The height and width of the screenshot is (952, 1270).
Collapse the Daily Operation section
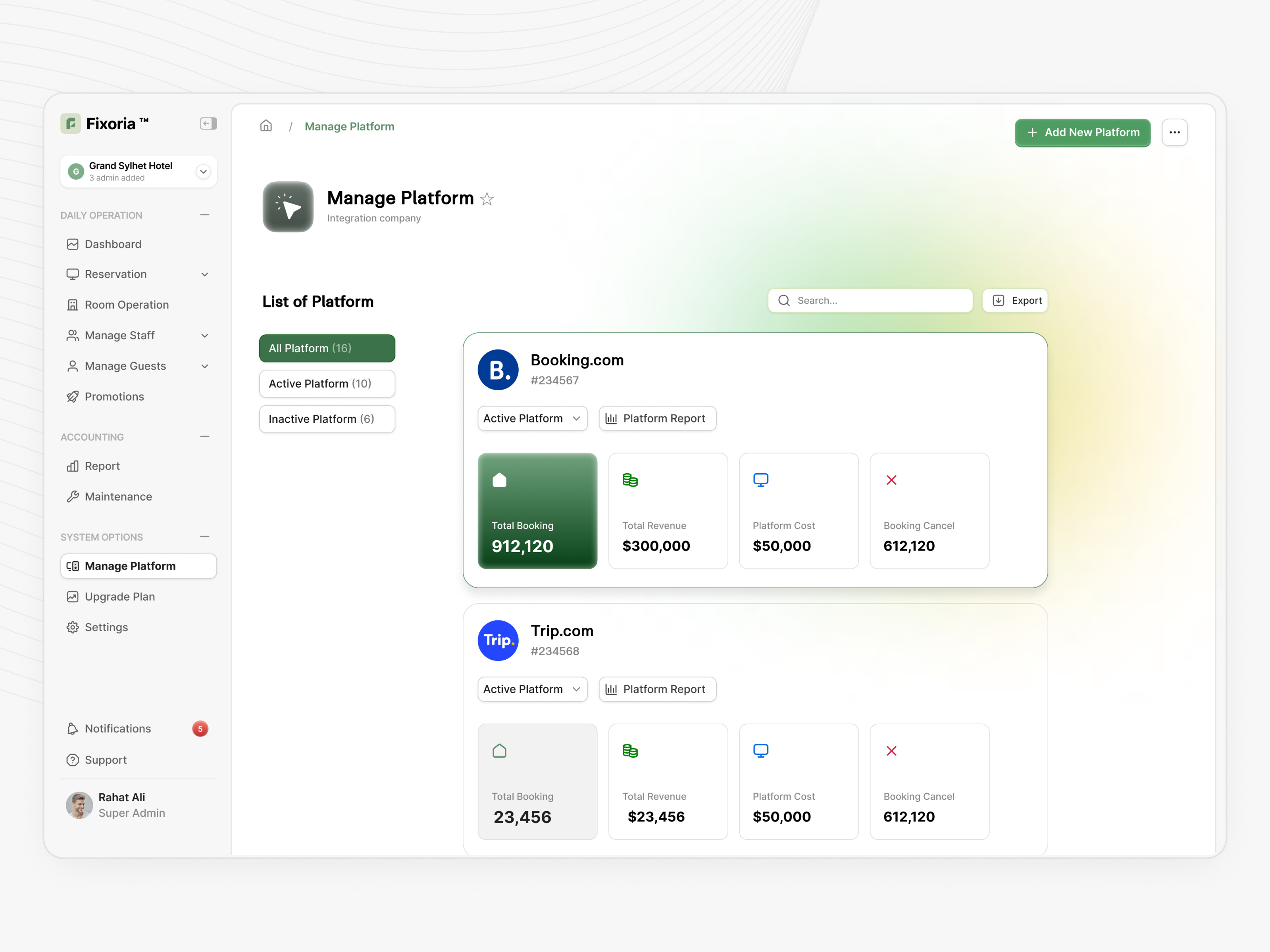click(204, 215)
